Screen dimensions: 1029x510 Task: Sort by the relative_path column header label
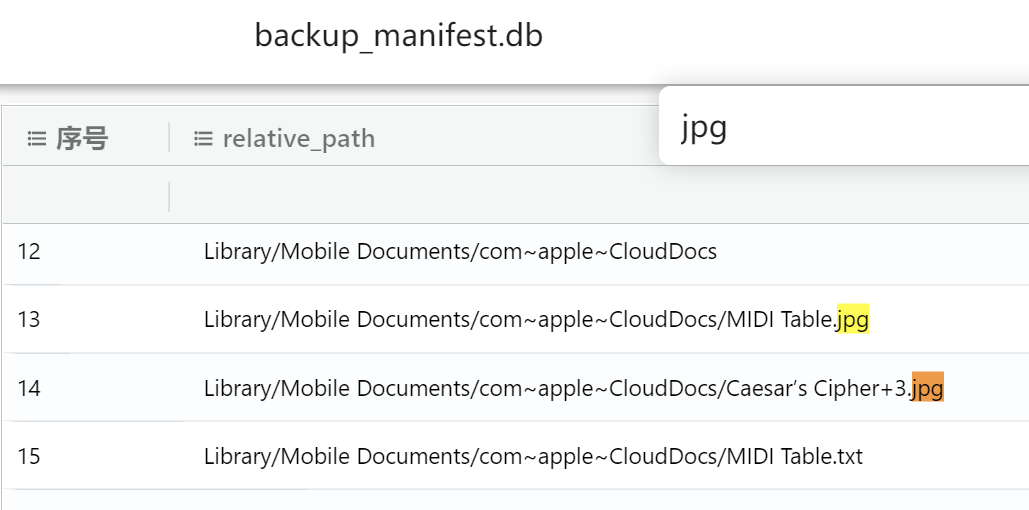(x=298, y=139)
